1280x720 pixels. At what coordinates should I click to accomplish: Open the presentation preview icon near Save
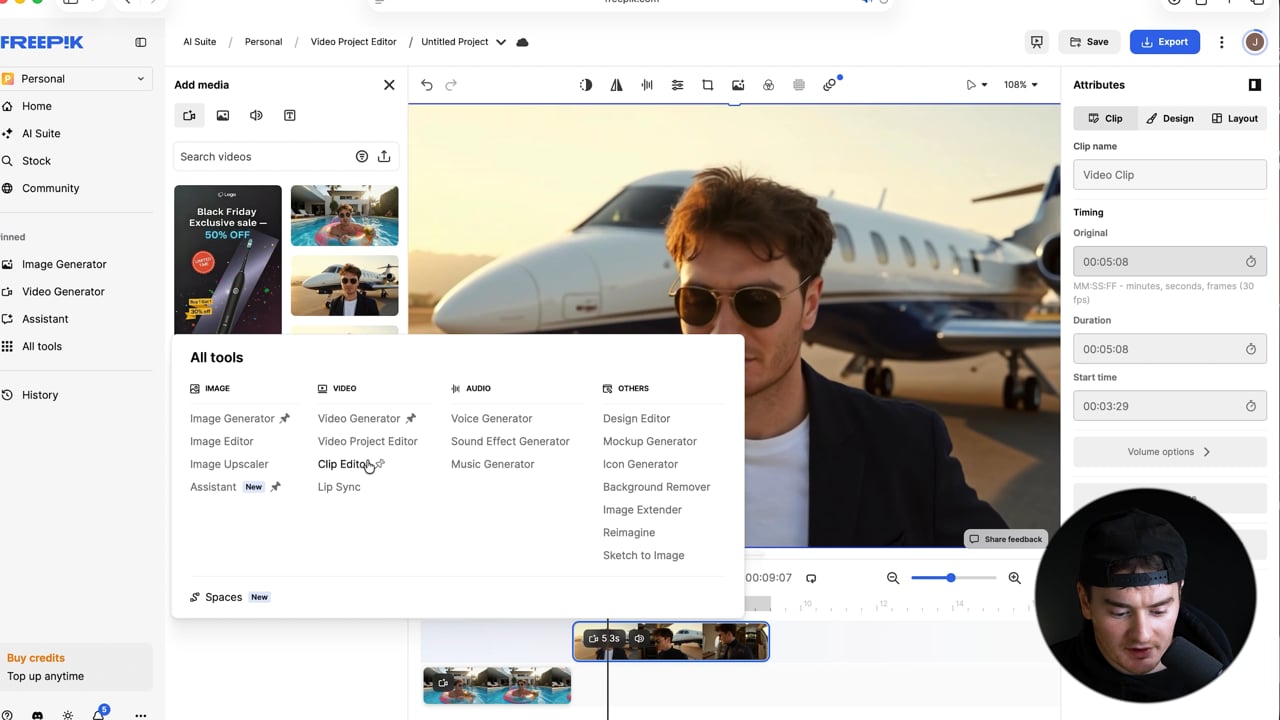[1037, 42]
